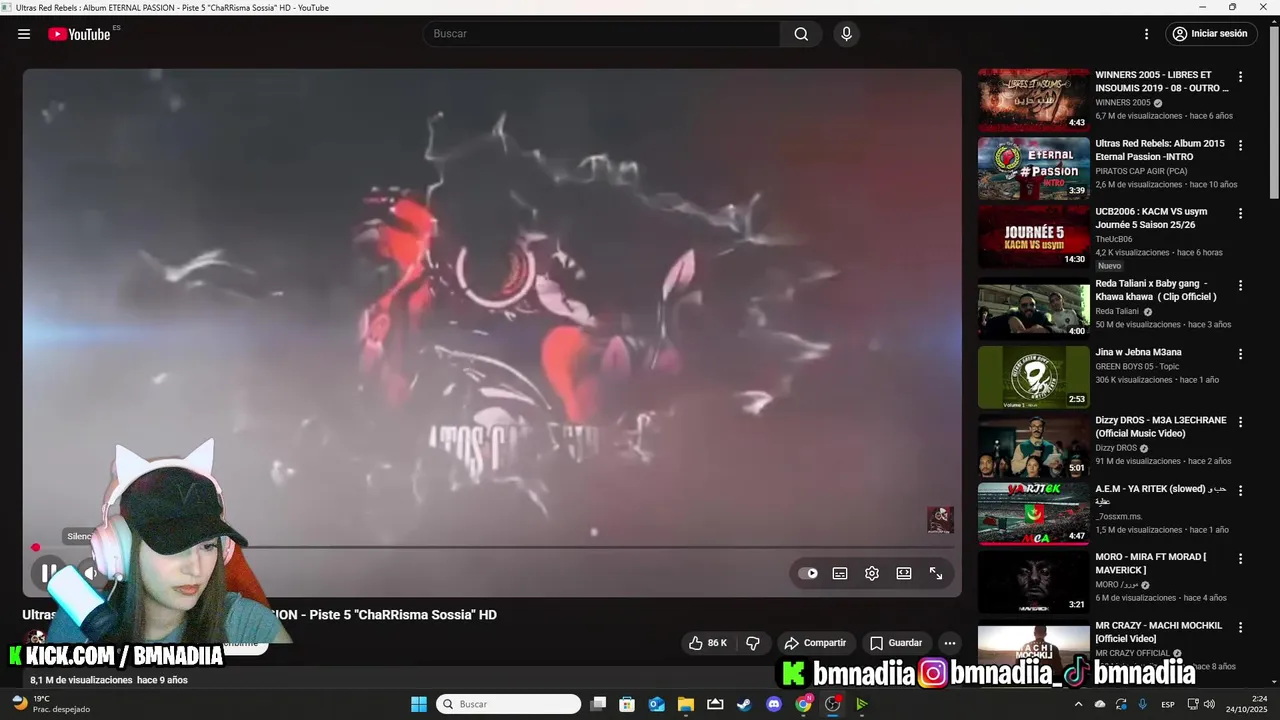
Task: Click PIRATOS CAP AGIR (PCA) channel name
Action: pos(1141,171)
